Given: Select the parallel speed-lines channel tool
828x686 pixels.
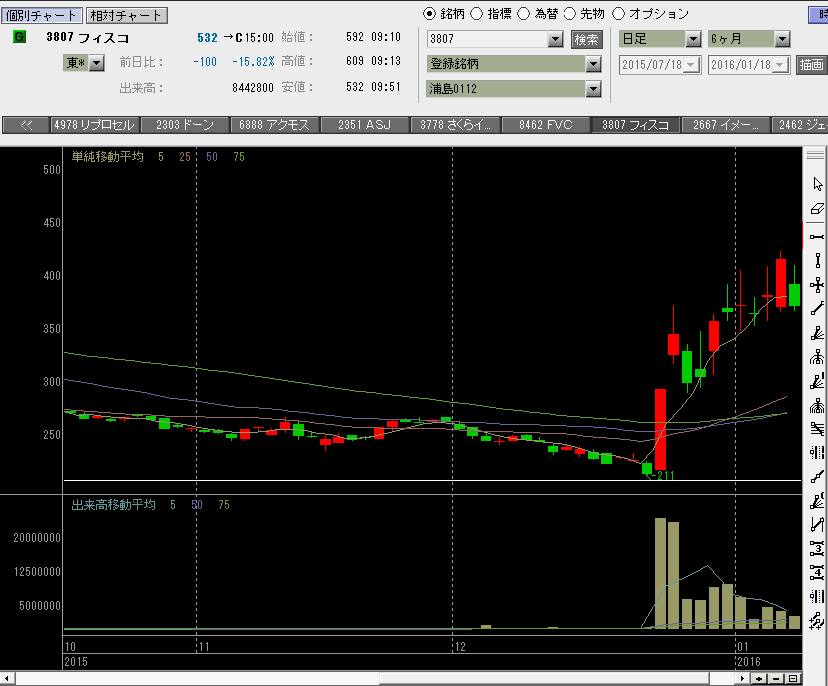Looking at the screenshot, I should [817, 429].
